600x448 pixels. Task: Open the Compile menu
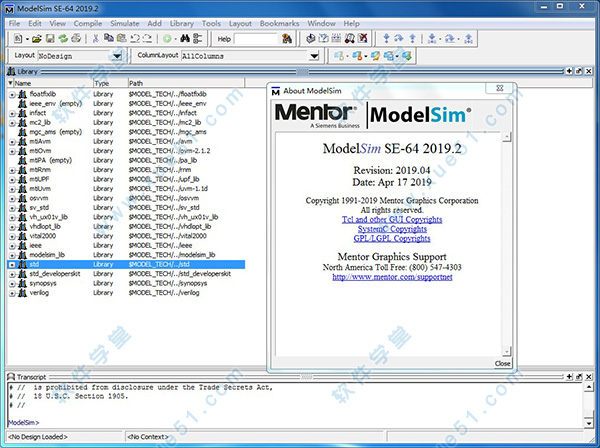click(x=88, y=23)
